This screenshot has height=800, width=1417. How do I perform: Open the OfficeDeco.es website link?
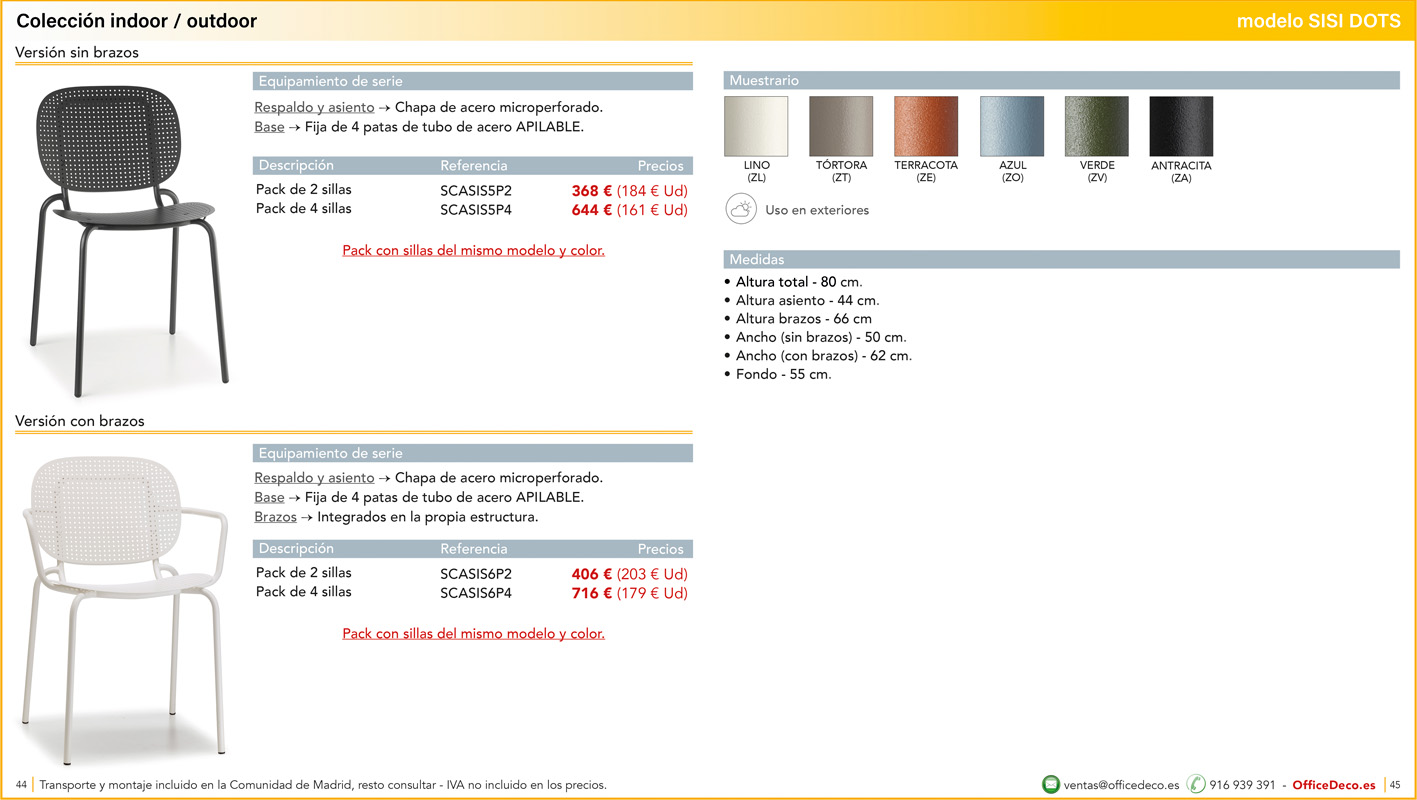1333,785
